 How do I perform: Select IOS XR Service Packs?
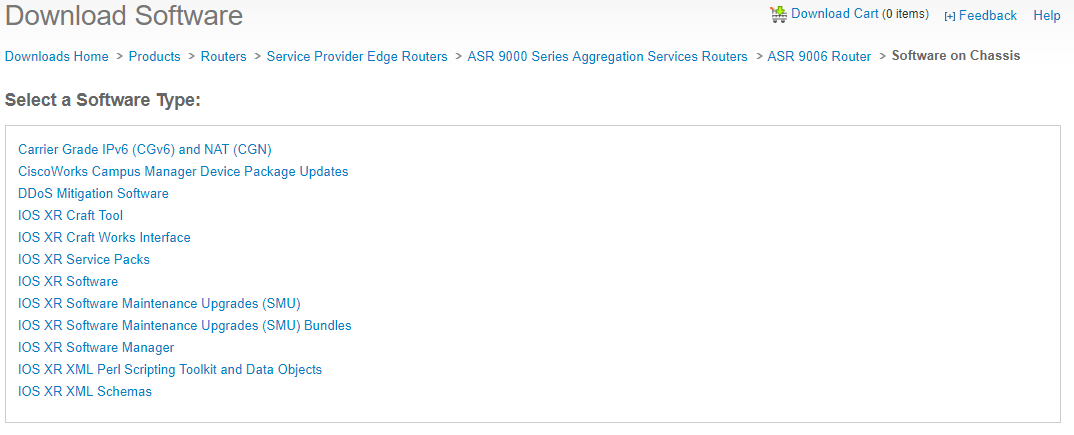[84, 260]
